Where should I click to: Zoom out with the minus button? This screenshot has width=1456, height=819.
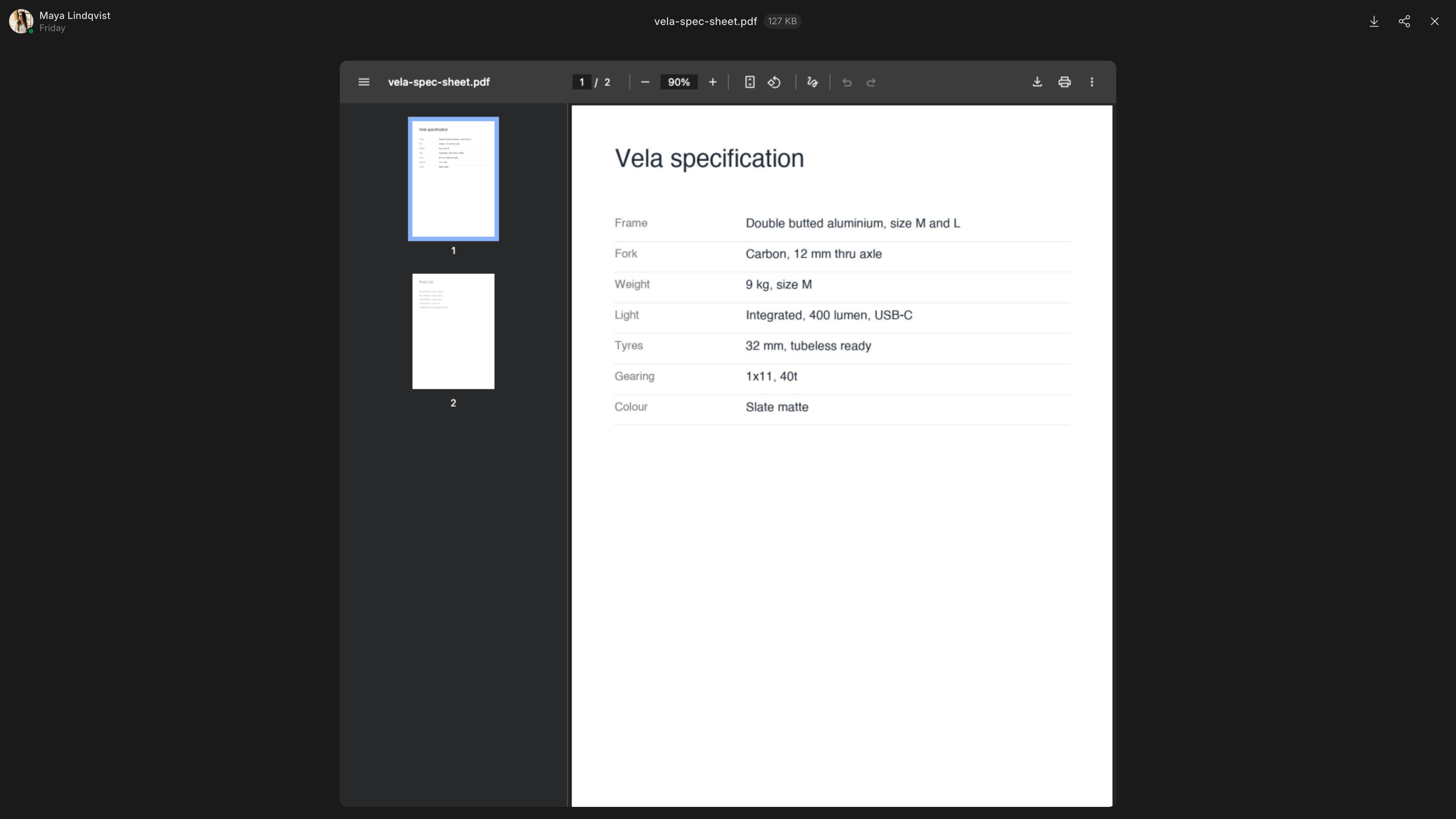point(645,82)
